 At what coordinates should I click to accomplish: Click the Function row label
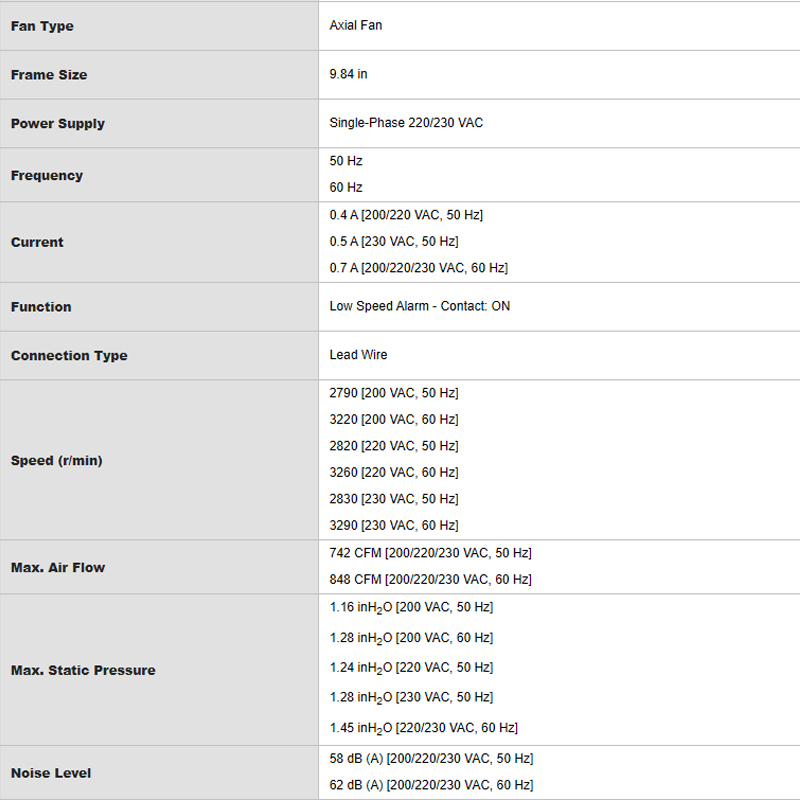click(x=41, y=307)
